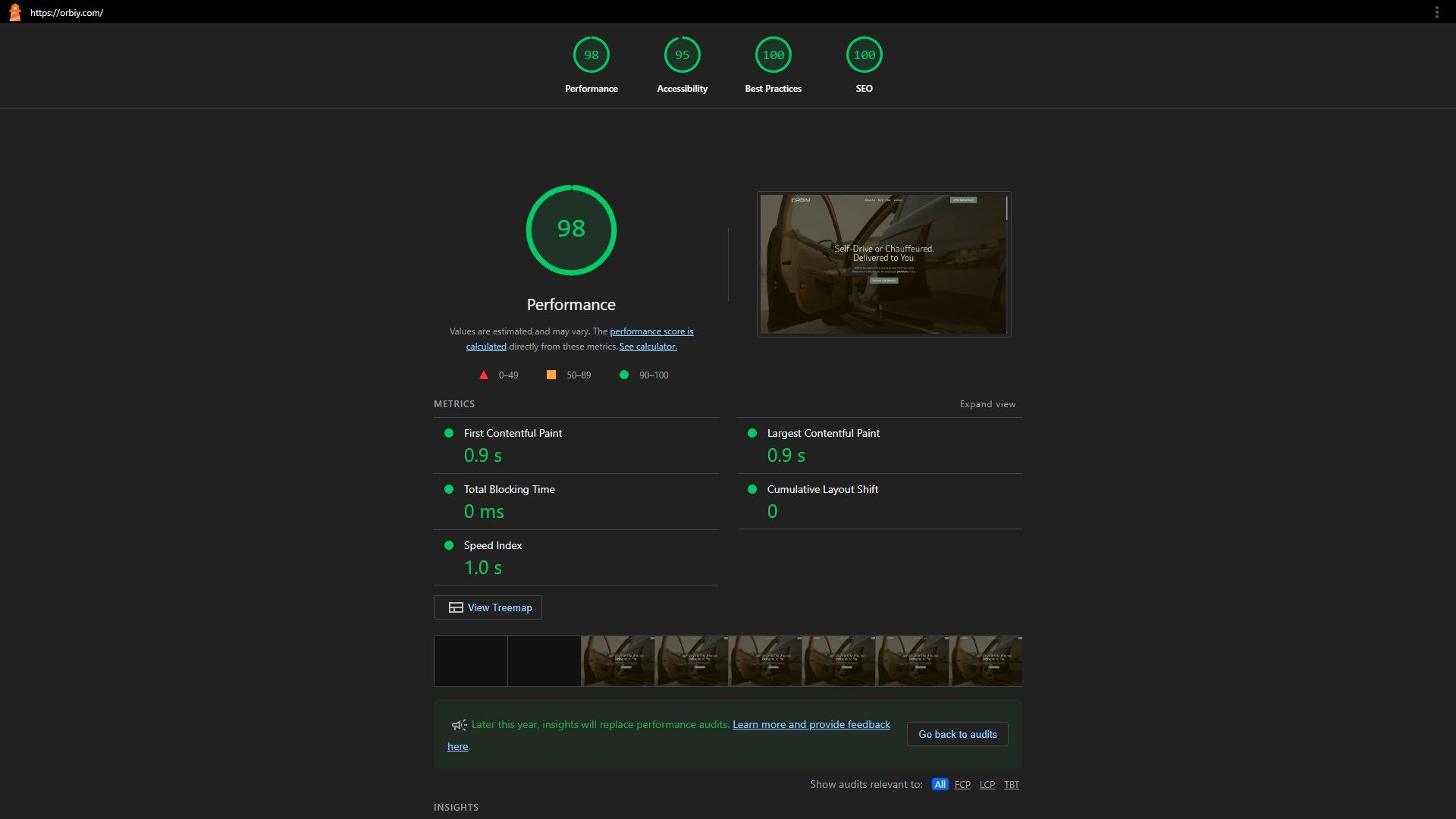Click the SEO 100 score gauge
1456x819 pixels.
tap(864, 55)
